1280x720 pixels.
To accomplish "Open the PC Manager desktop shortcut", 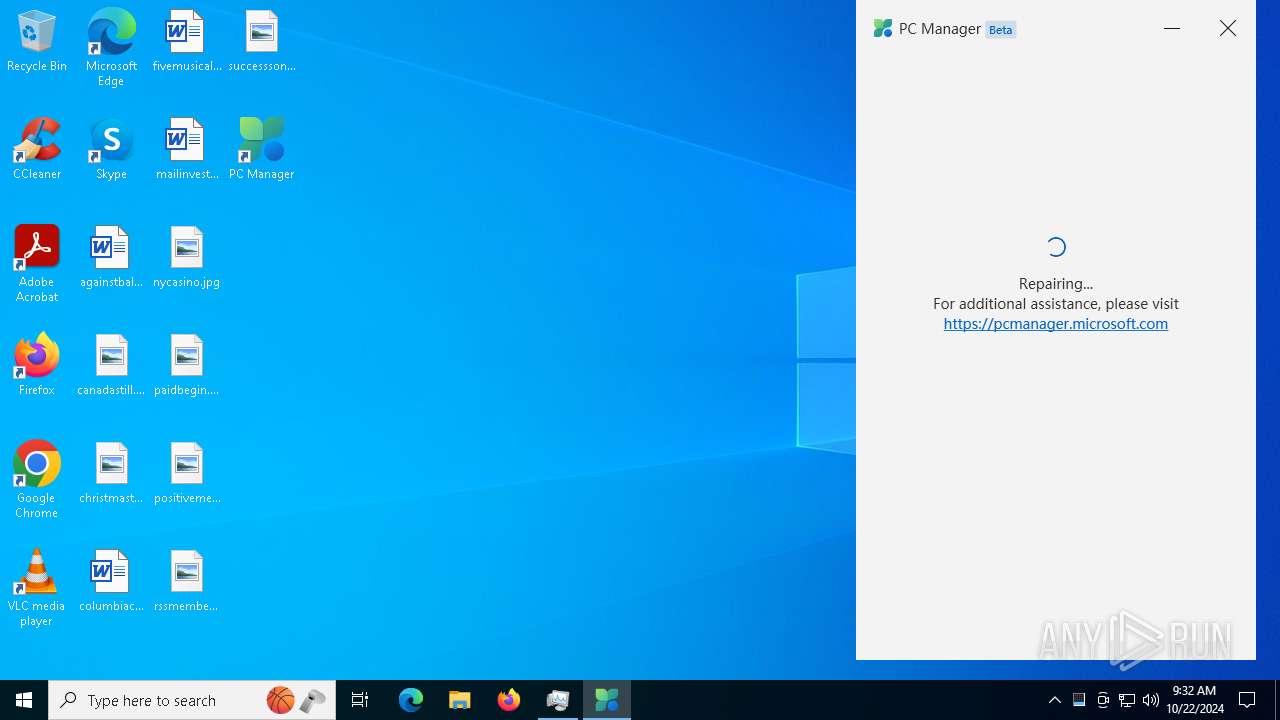I will tap(261, 149).
